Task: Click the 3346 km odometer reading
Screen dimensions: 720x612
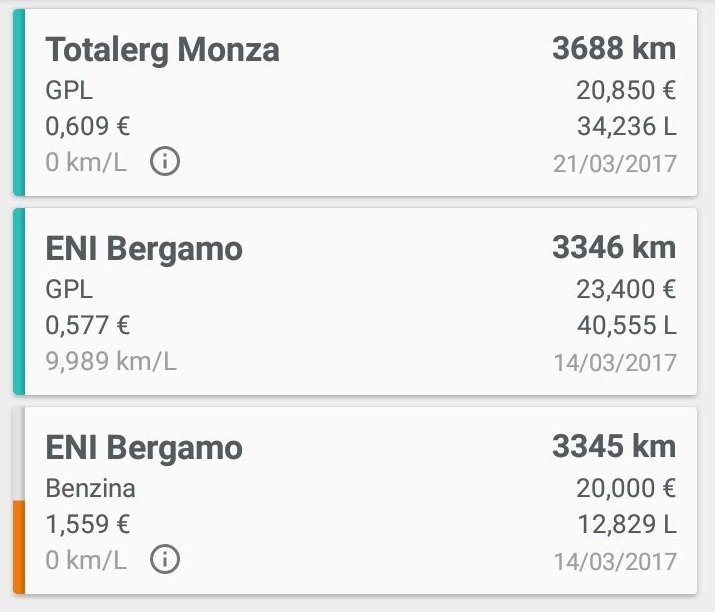Action: (x=614, y=247)
